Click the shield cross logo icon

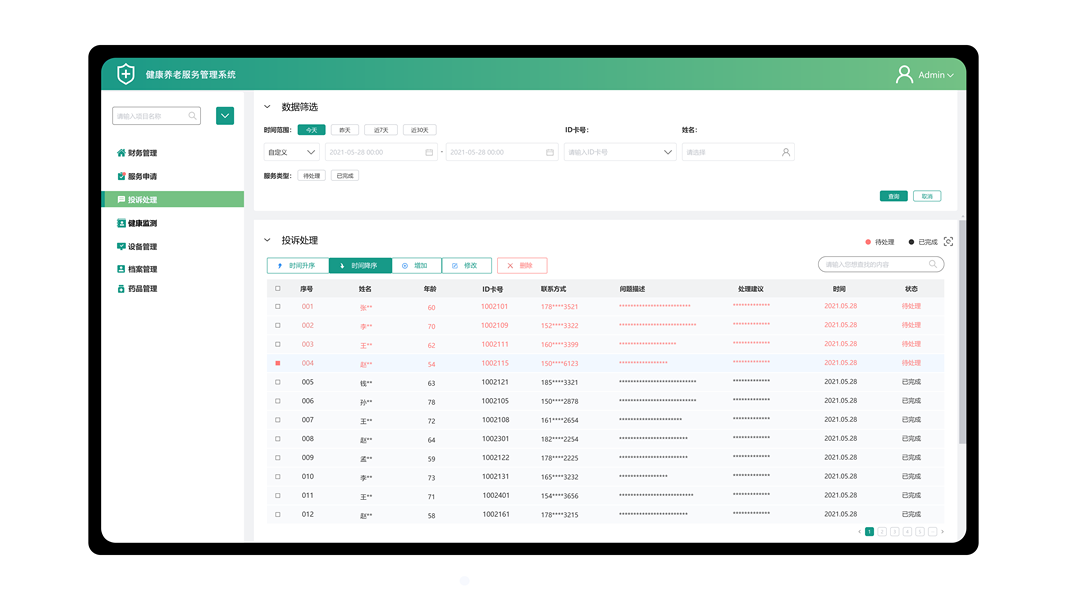(126, 73)
